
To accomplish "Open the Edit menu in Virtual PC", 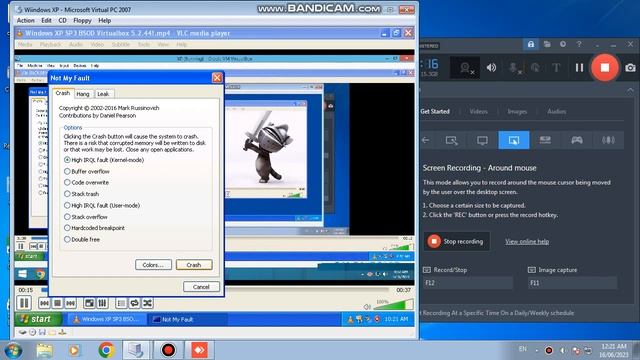I will pos(46,20).
